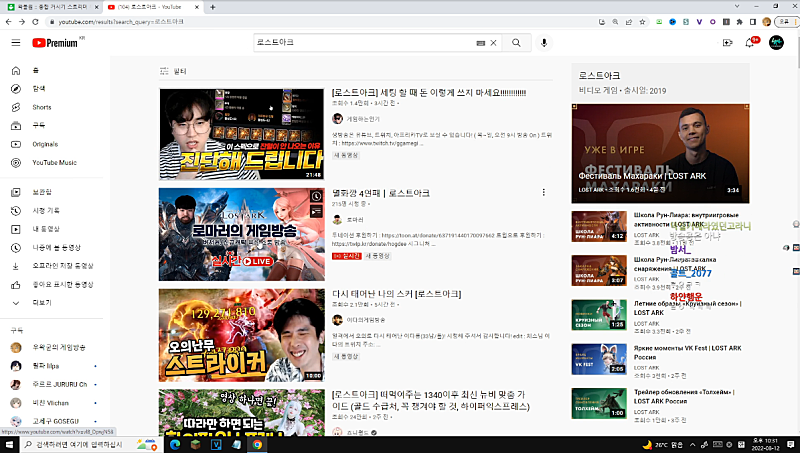Click the magnifier search button

pos(516,43)
